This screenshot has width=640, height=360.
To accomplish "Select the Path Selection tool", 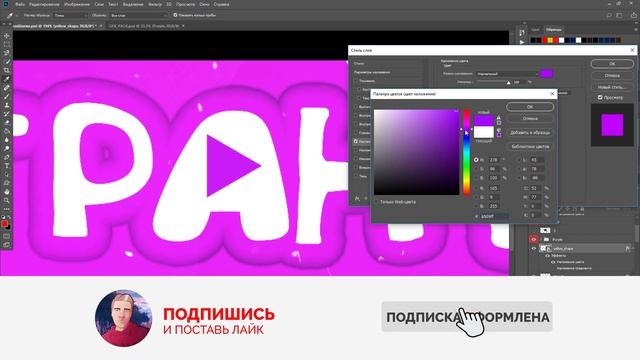I will (7, 174).
